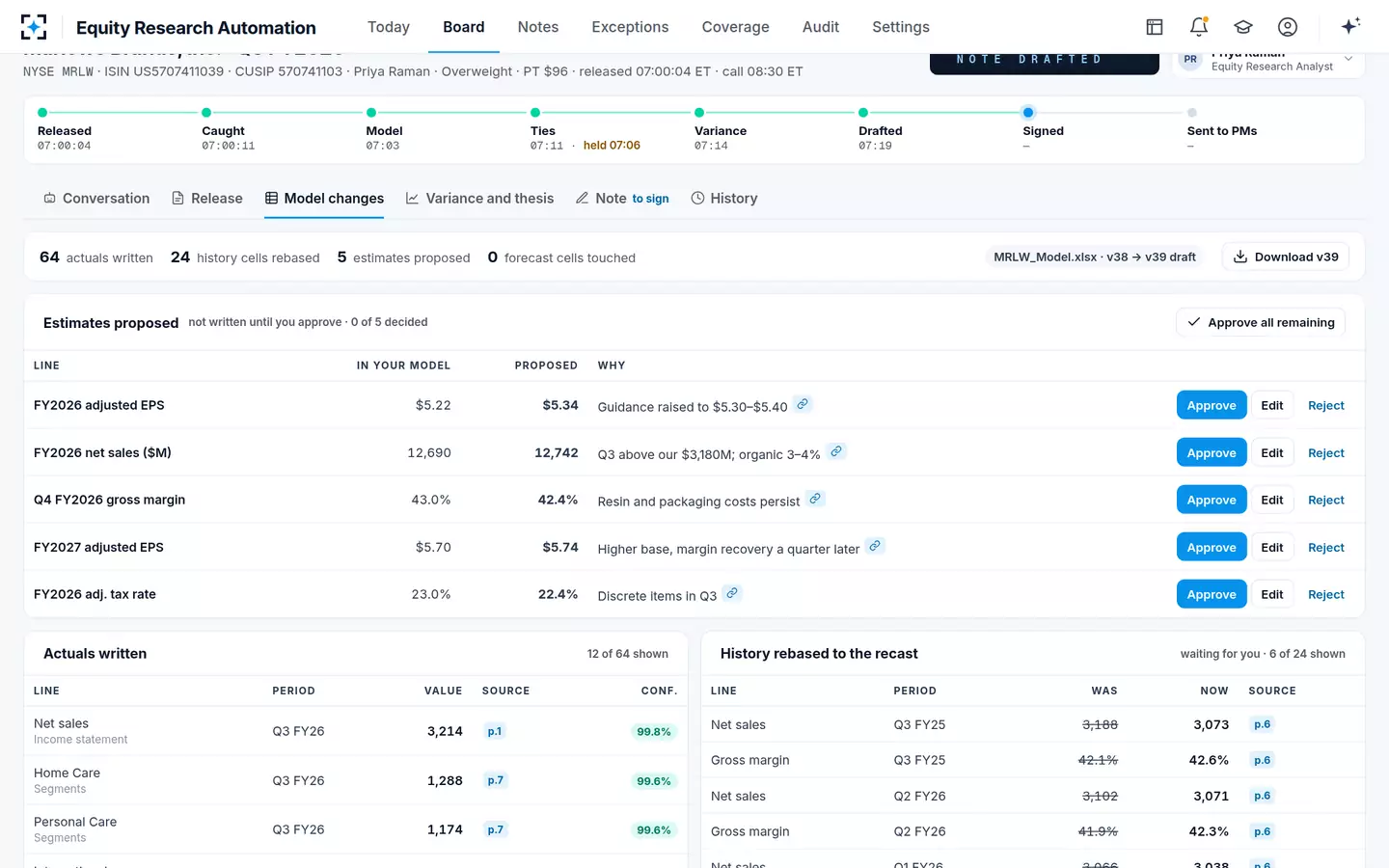The image size is (1389, 868).
Task: Click the Equity Research Automation logo icon
Action: (34, 27)
